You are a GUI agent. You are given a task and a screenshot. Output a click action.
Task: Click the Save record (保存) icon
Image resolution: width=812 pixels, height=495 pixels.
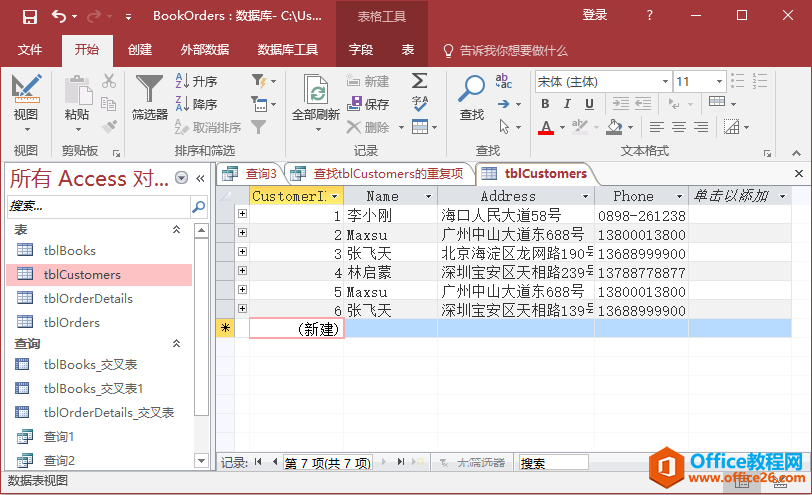[368, 104]
